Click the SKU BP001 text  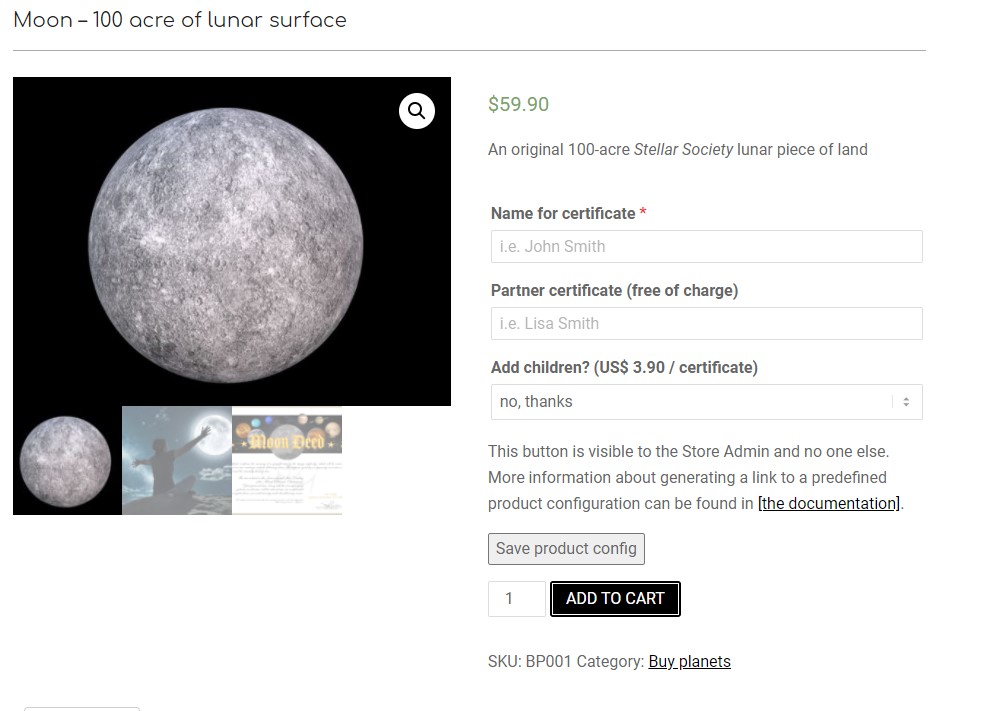point(530,662)
